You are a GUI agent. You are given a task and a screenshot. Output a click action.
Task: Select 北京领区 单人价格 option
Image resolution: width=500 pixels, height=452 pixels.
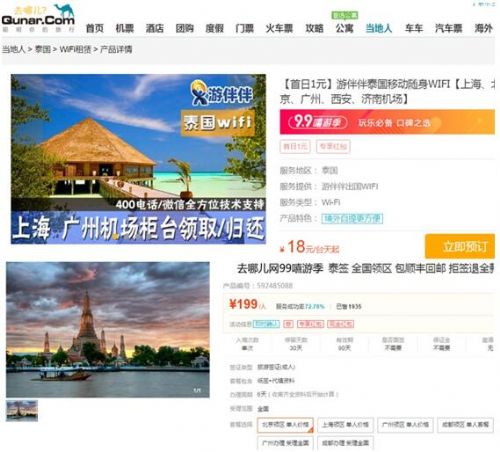click(285, 425)
